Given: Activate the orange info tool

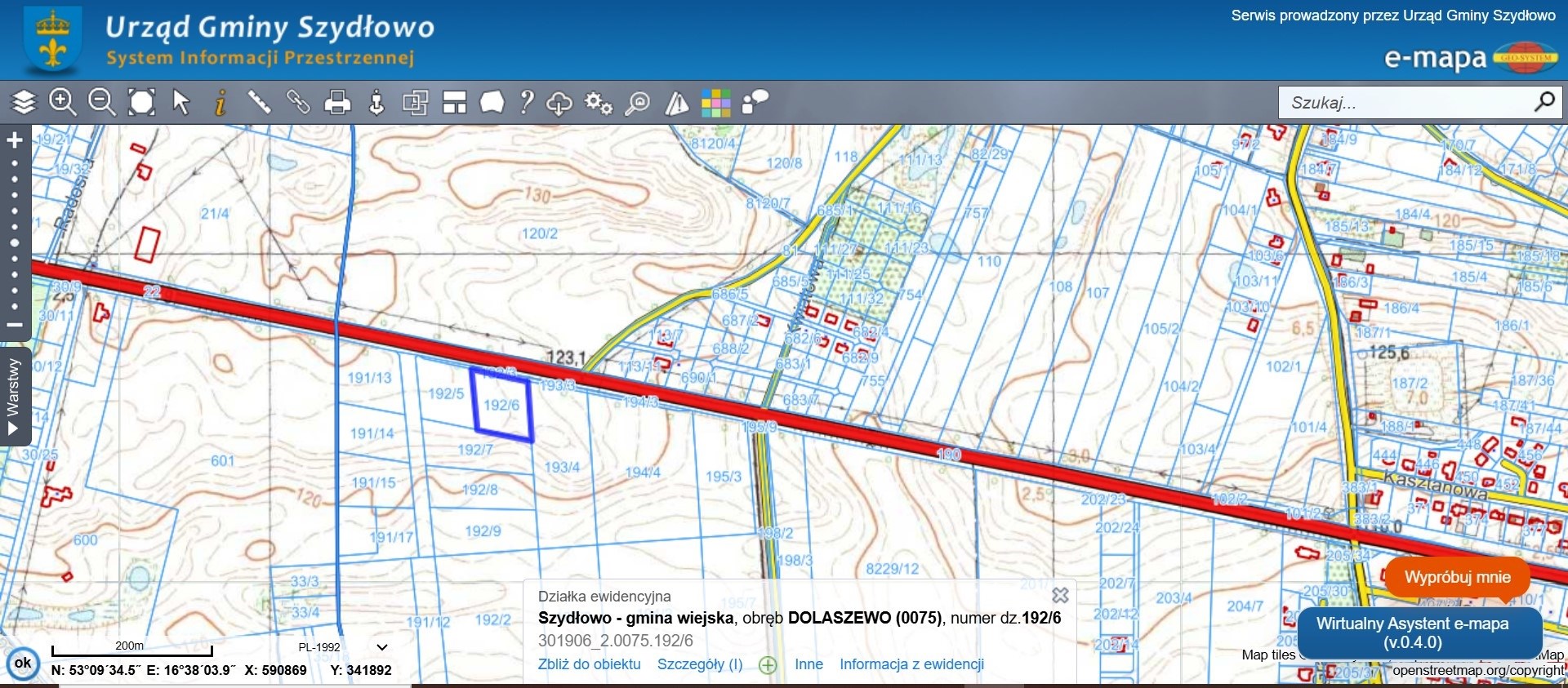Looking at the screenshot, I should click(220, 103).
